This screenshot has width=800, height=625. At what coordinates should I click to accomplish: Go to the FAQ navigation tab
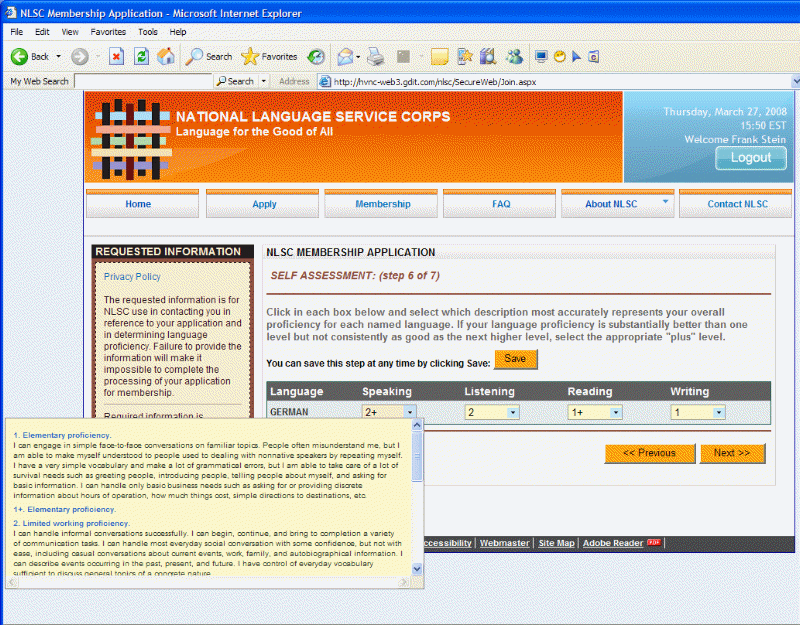click(499, 204)
